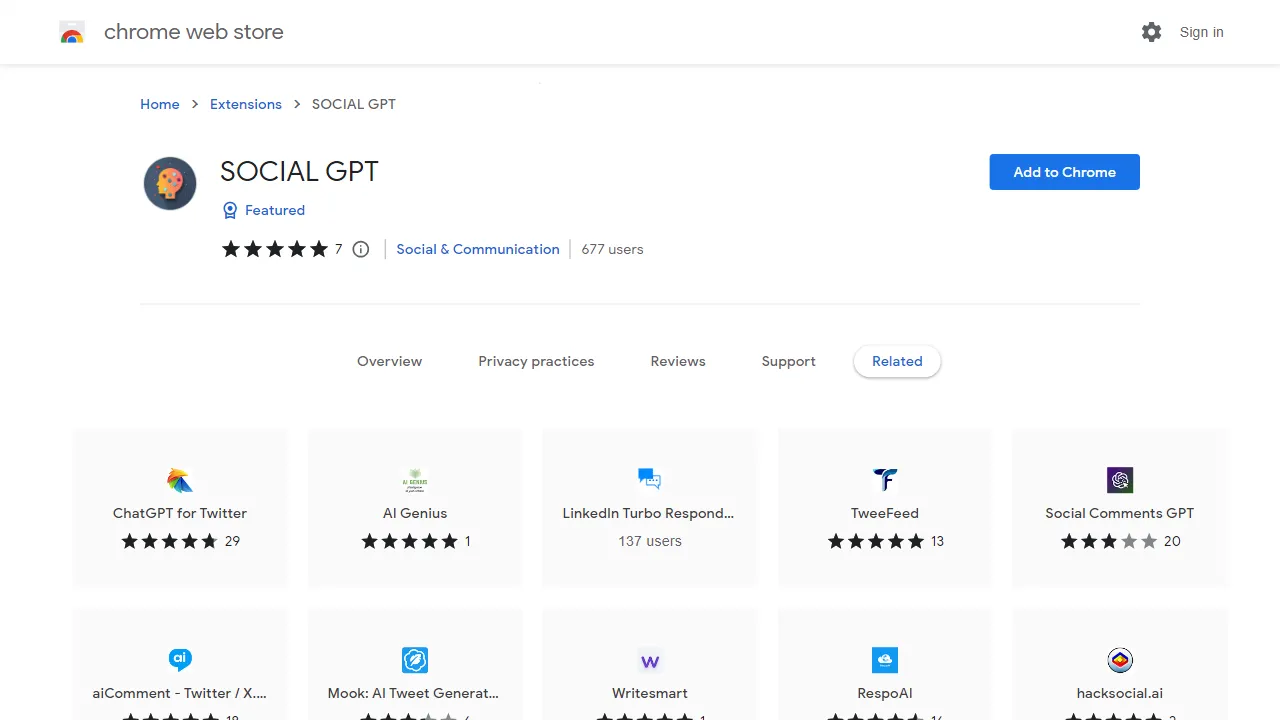This screenshot has width=1280, height=720.
Task: Click the Chrome Web Store rainbow logo
Action: coord(72,33)
